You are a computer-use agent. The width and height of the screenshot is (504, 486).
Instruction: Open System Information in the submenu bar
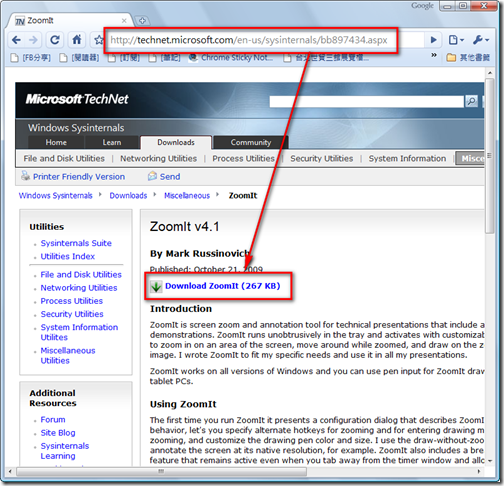(407, 159)
